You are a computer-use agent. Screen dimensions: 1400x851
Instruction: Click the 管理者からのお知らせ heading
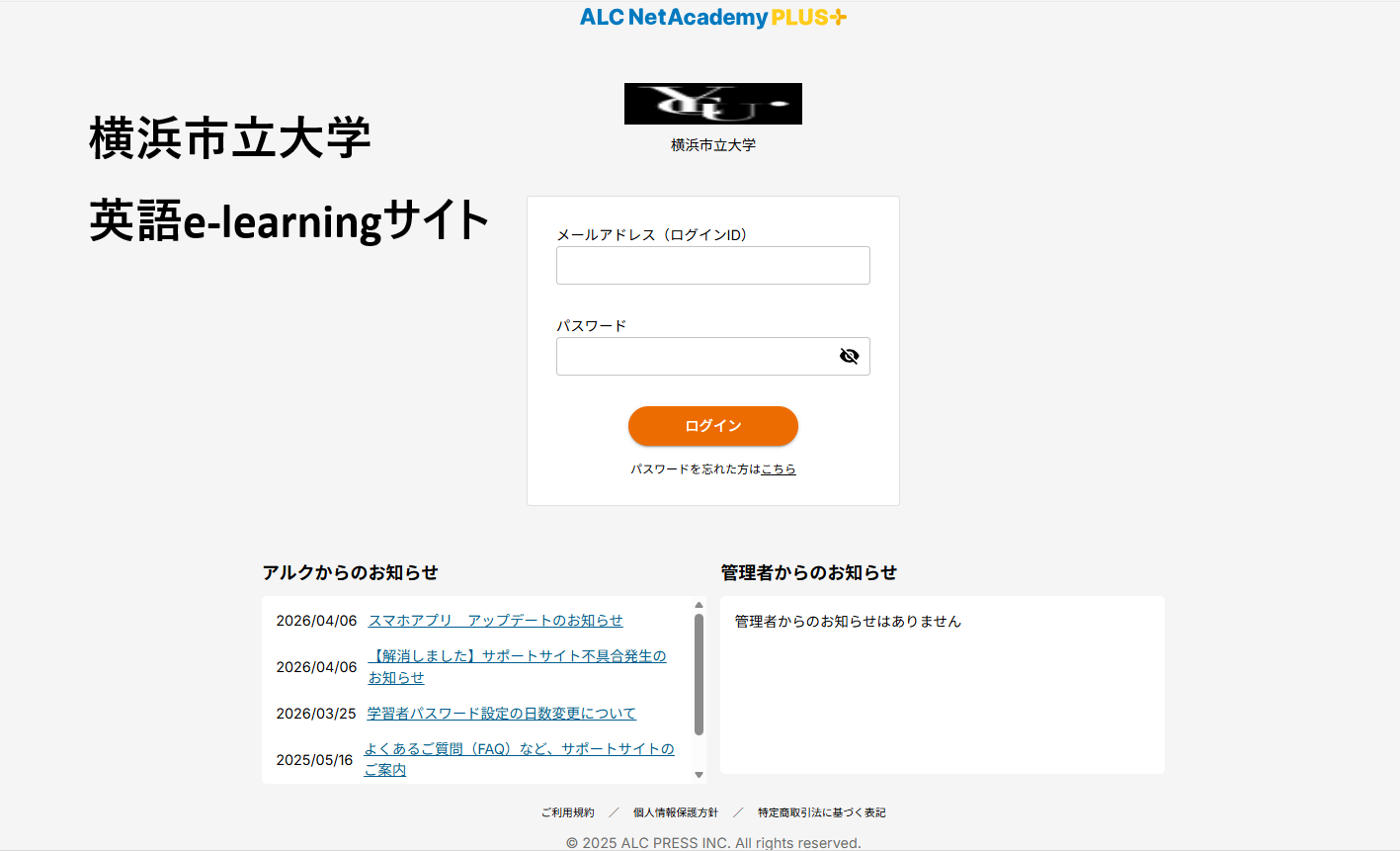coord(808,572)
